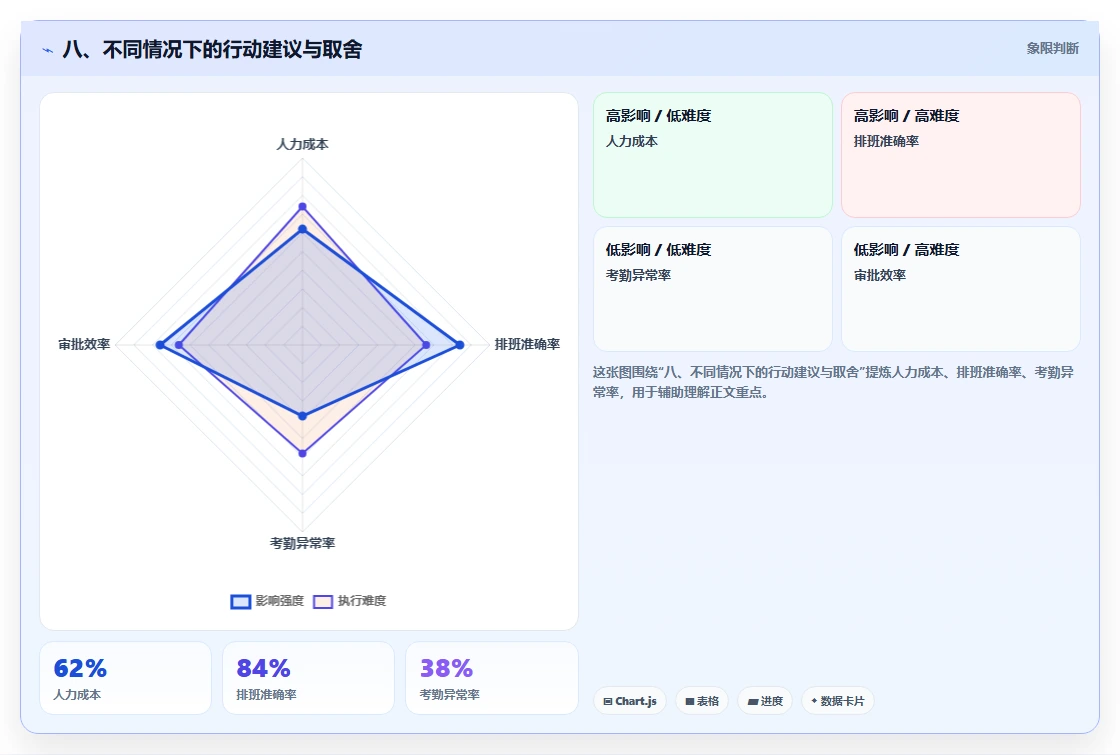The image size is (1120, 755).
Task: Click blue 影响强度 point on 审批效率 axis
Action: coord(160,345)
